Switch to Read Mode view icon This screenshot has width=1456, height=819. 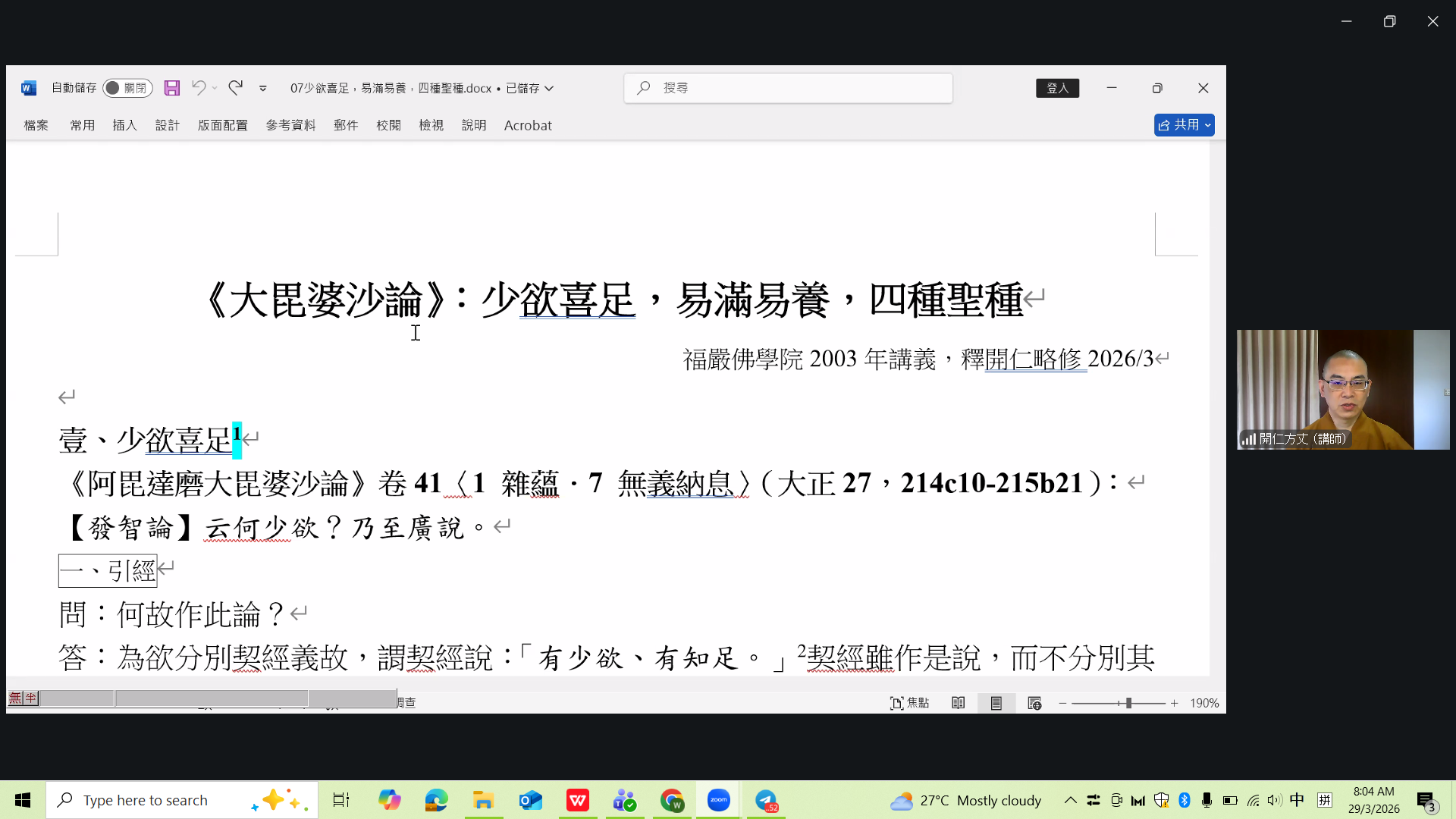(959, 703)
